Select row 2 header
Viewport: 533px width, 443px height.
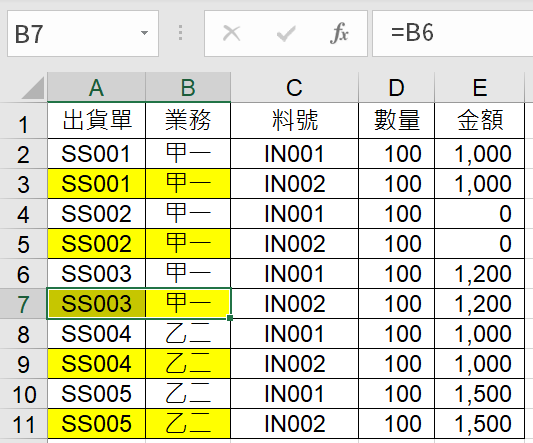click(x=23, y=153)
